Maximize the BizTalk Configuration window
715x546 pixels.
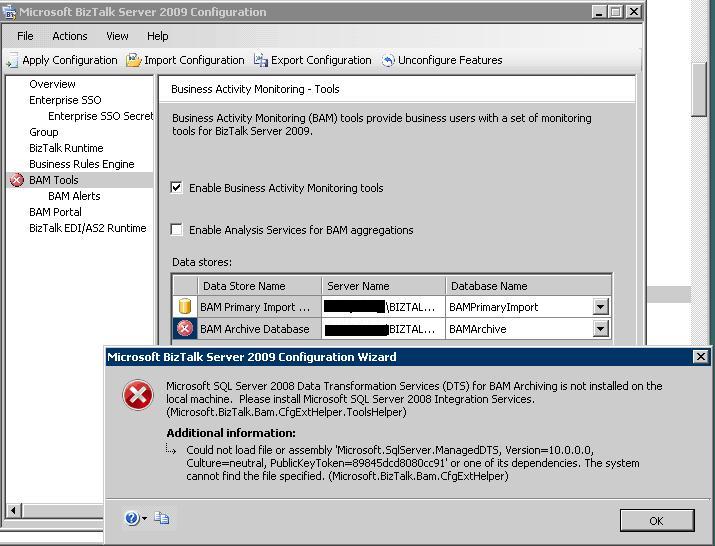coord(616,12)
